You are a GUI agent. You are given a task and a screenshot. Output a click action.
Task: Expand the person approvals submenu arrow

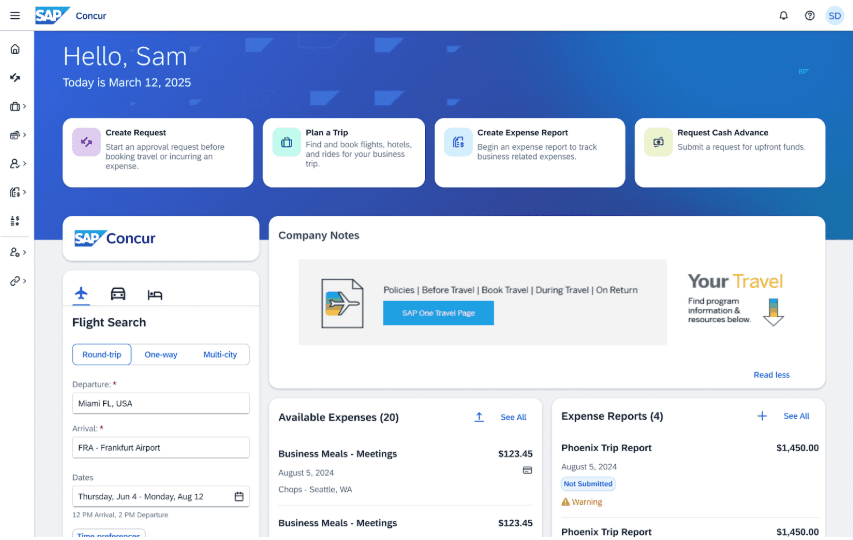[x=24, y=163]
